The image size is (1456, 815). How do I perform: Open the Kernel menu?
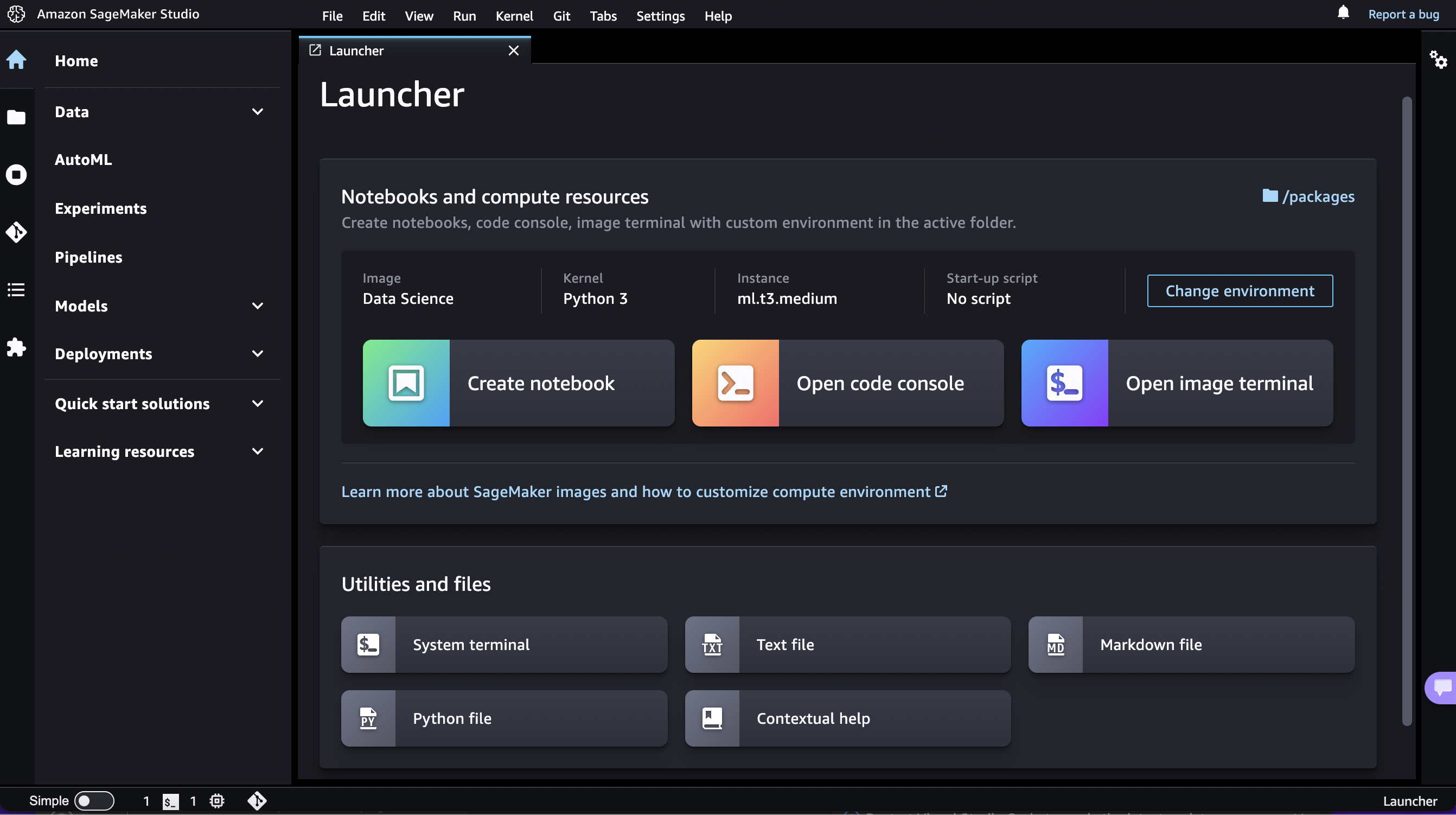point(514,14)
